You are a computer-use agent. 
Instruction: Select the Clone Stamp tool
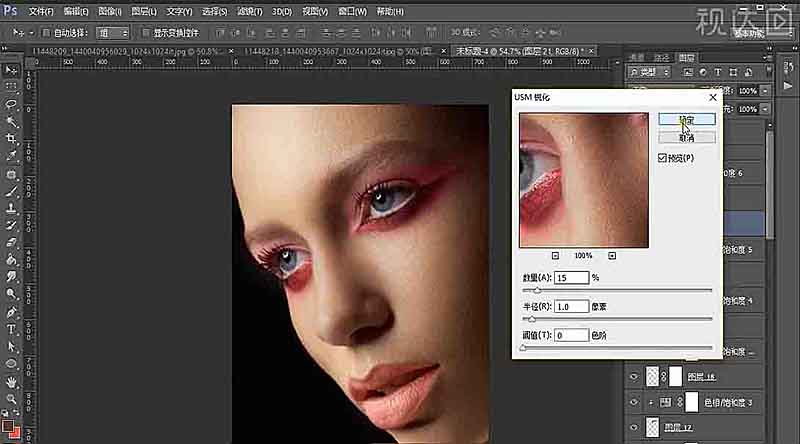[11, 208]
